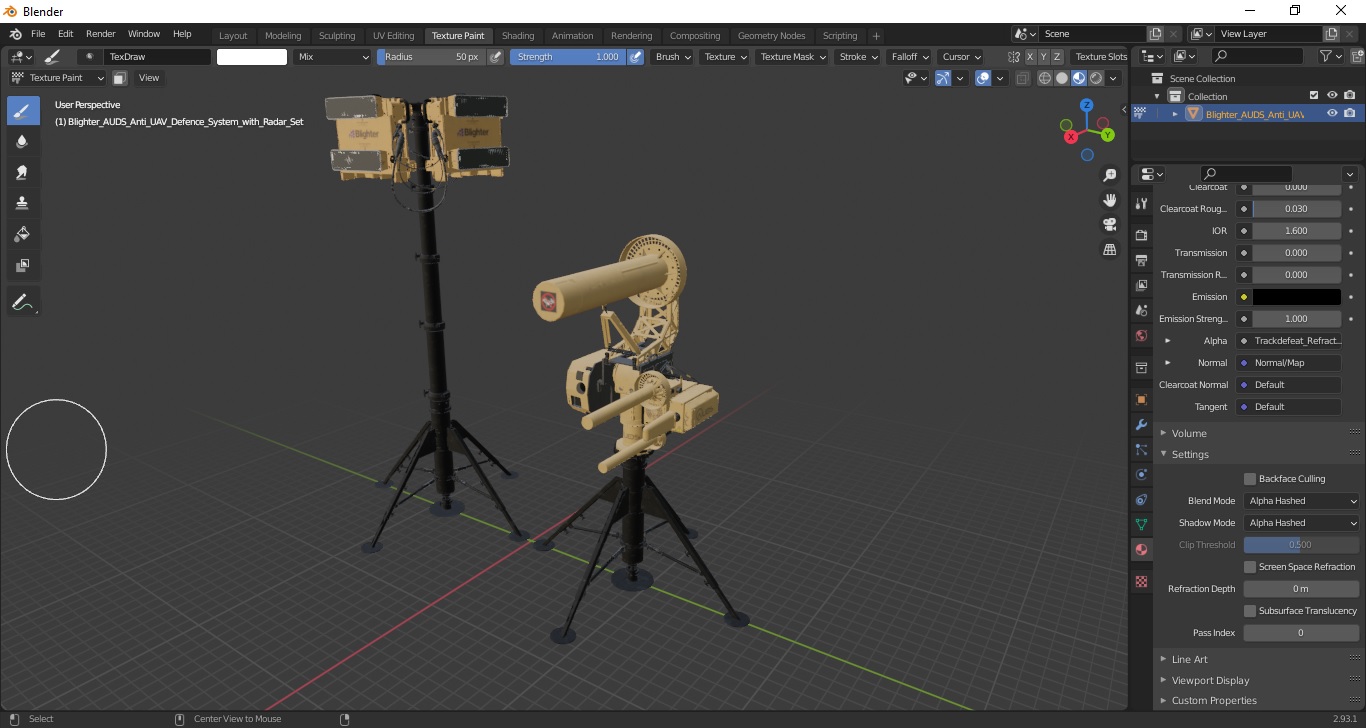This screenshot has width=1366, height=728.
Task: Disable Collection in renders camera icon
Action: (x=1350, y=96)
